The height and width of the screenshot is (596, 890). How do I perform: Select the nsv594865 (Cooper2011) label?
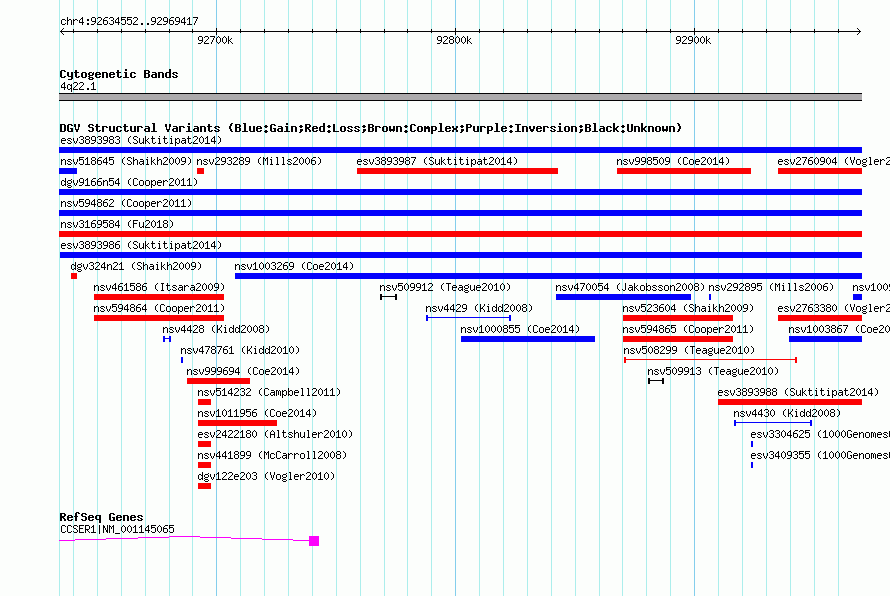pyautogui.click(x=689, y=329)
